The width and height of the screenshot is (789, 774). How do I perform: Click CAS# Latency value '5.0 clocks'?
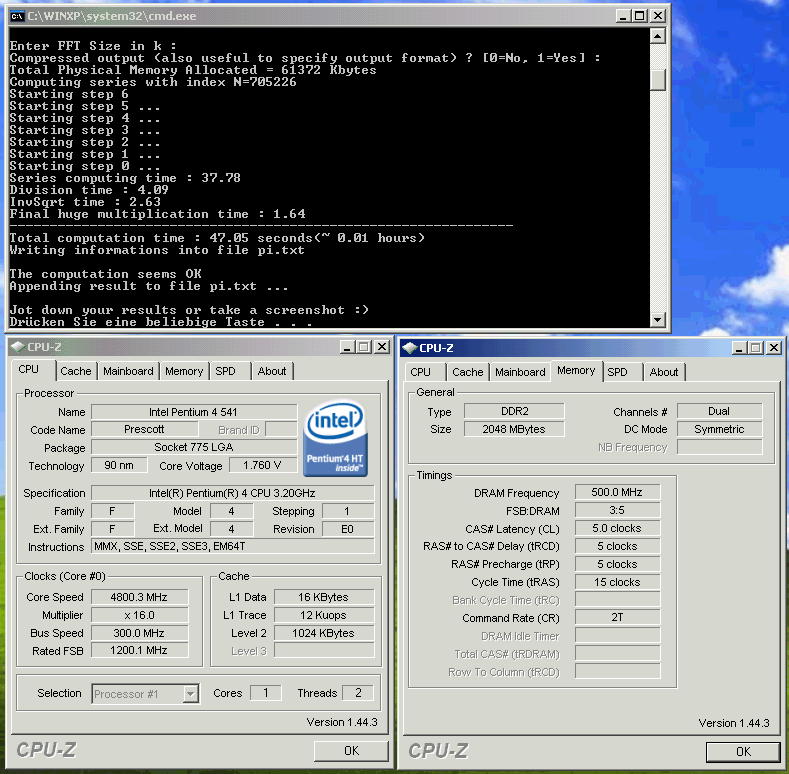click(617, 528)
